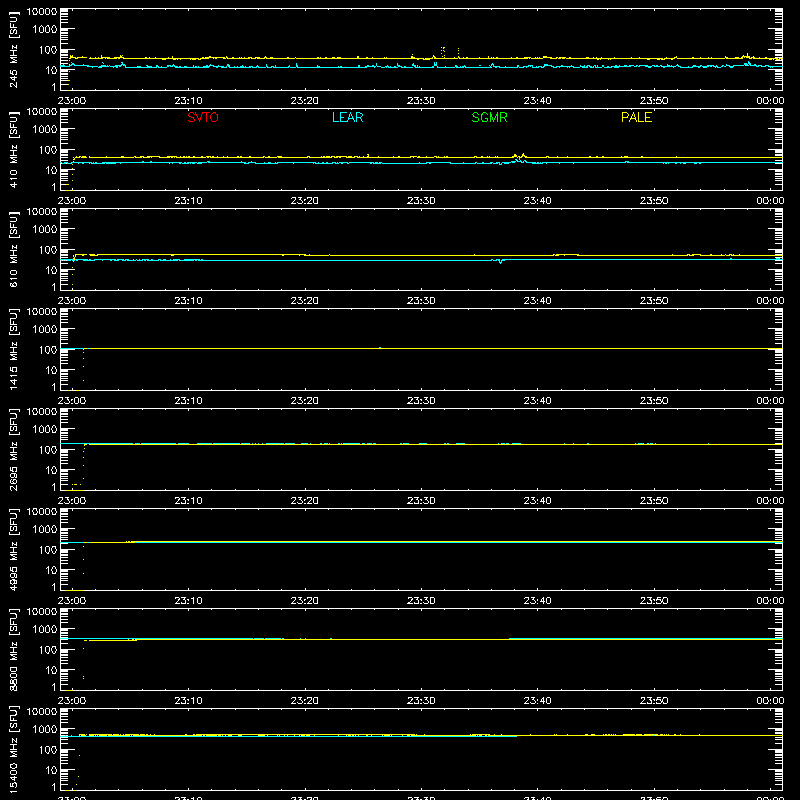Click 00:00 tick under the 610 MHz plot
Image resolution: width=800 pixels, height=800 pixels.
770,301
